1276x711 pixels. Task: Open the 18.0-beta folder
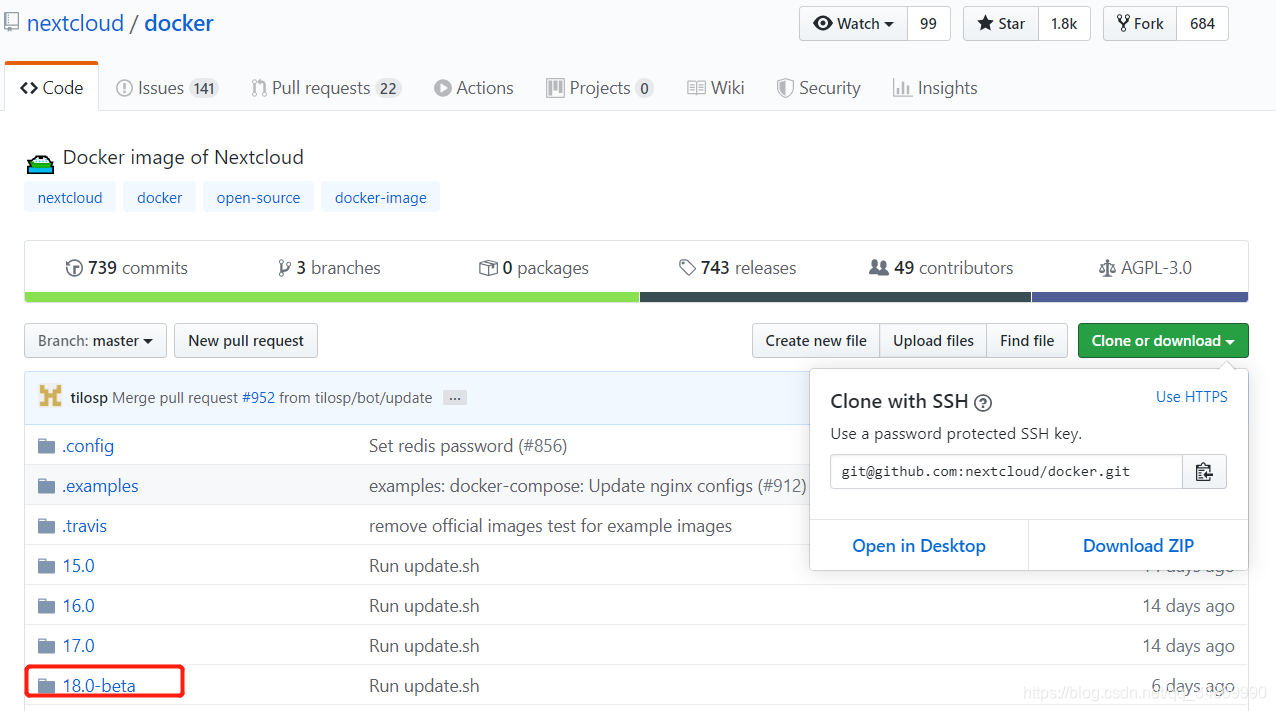tap(99, 686)
